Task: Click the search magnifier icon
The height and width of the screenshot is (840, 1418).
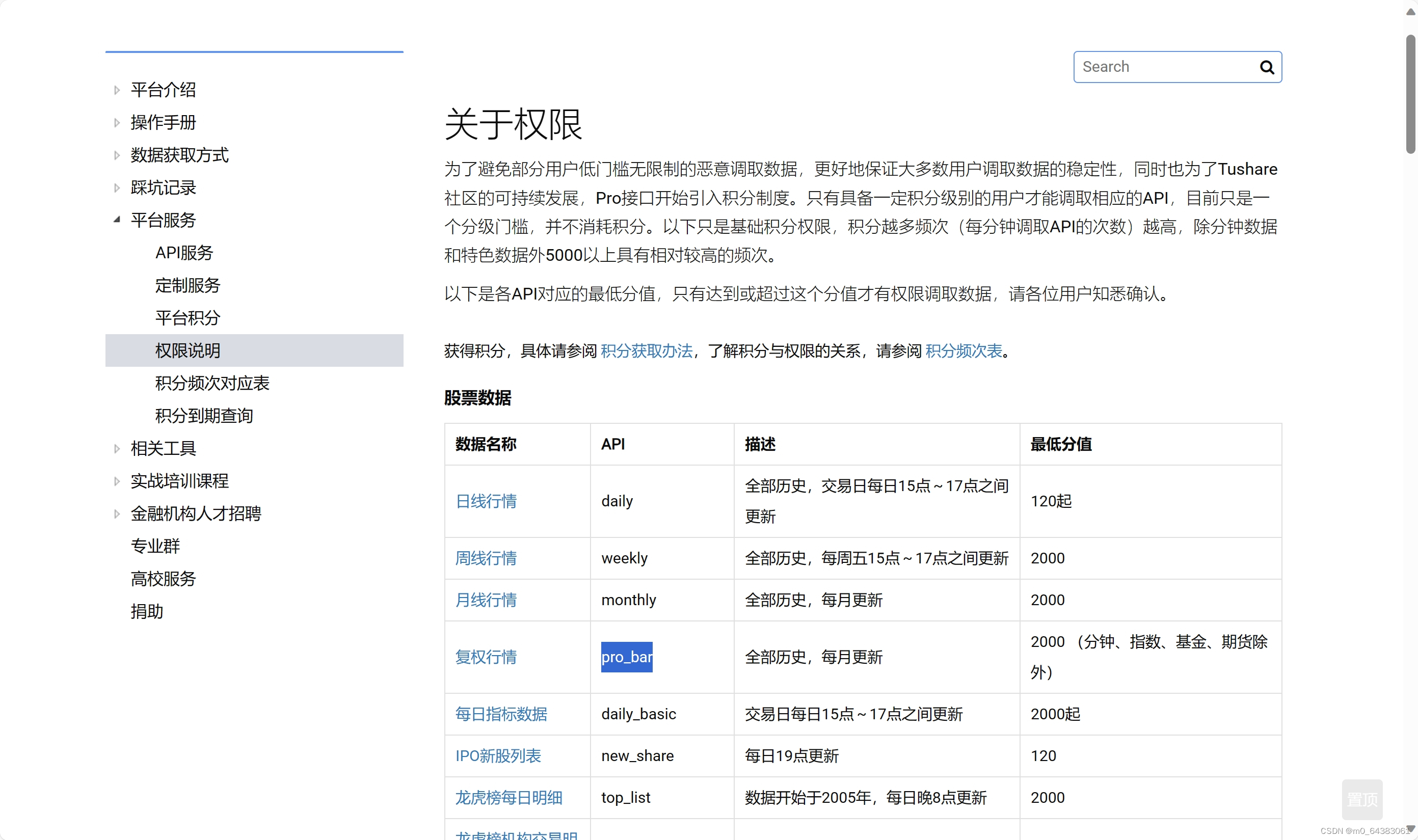Action: click(1266, 67)
